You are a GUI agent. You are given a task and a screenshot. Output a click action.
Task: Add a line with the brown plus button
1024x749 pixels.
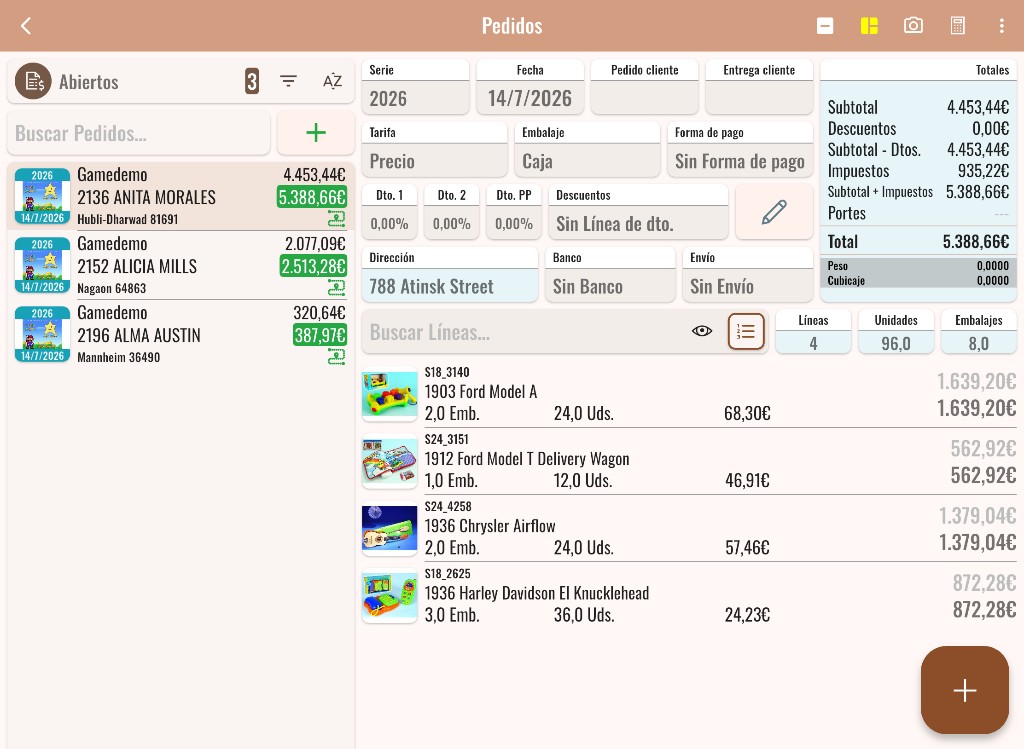pos(965,690)
